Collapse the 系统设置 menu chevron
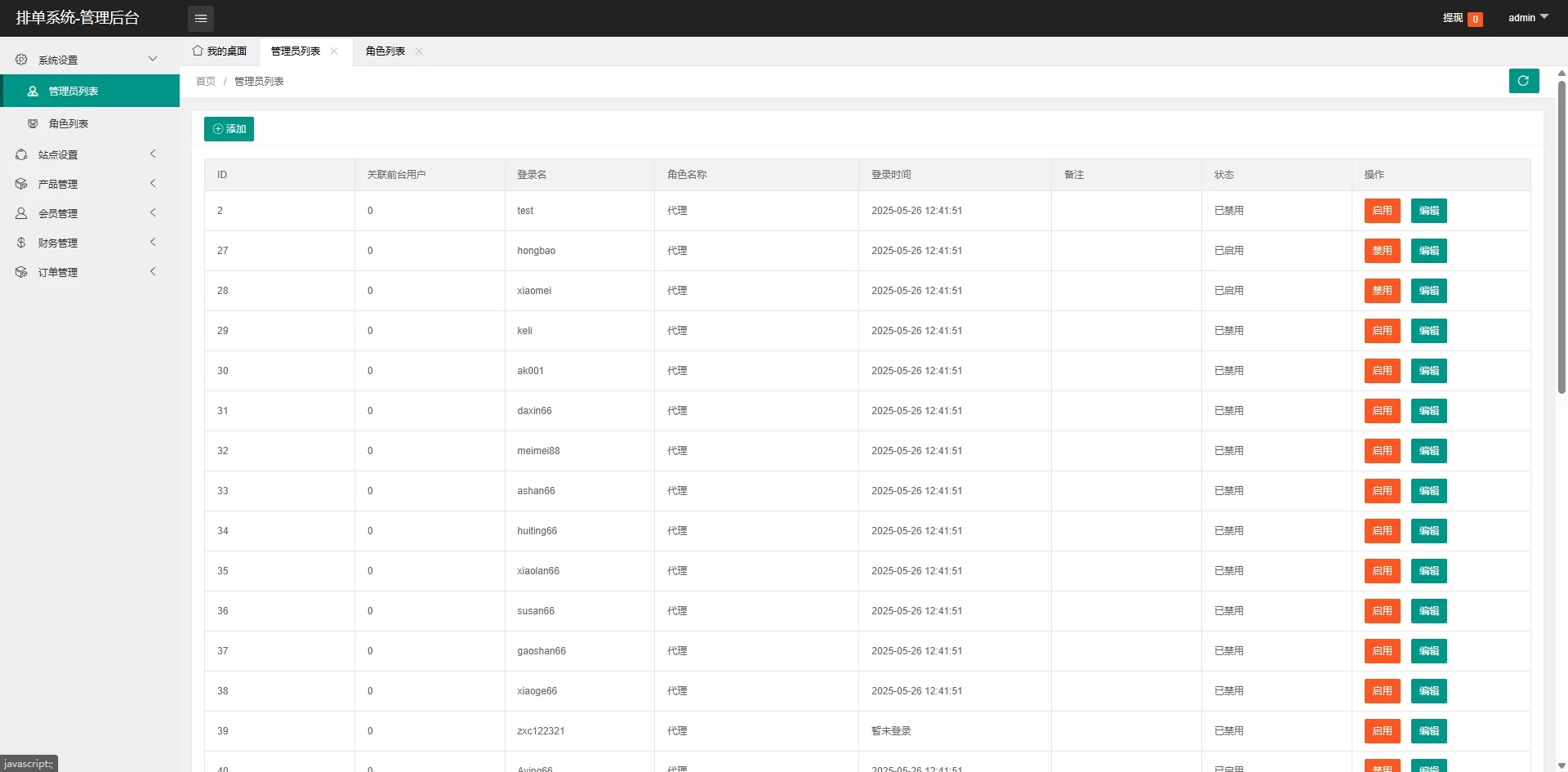Screen dimensions: 1568x772 (x=153, y=59)
